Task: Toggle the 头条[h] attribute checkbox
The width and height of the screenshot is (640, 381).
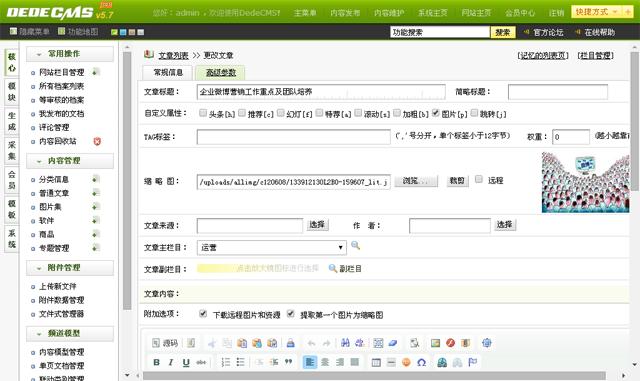Action: 203,113
